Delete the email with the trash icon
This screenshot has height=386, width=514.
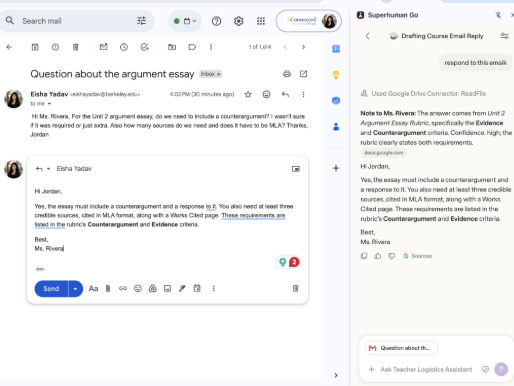tap(76, 47)
